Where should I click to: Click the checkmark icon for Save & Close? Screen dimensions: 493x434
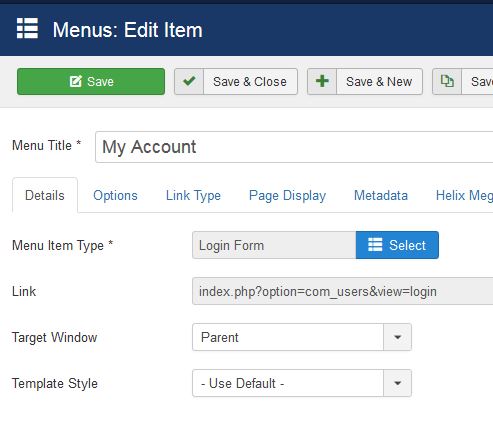click(x=189, y=82)
